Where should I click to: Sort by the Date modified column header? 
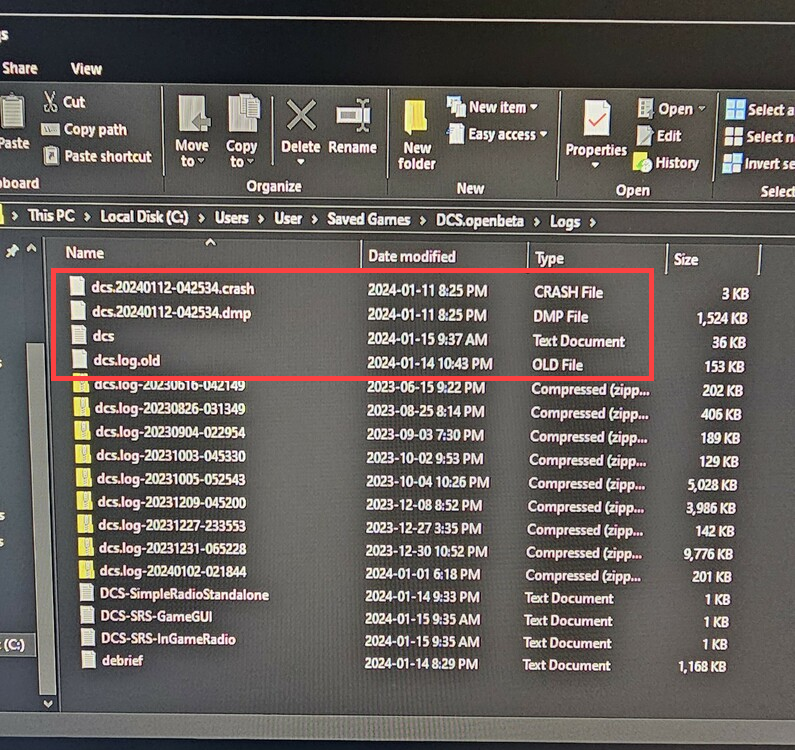tap(412, 257)
